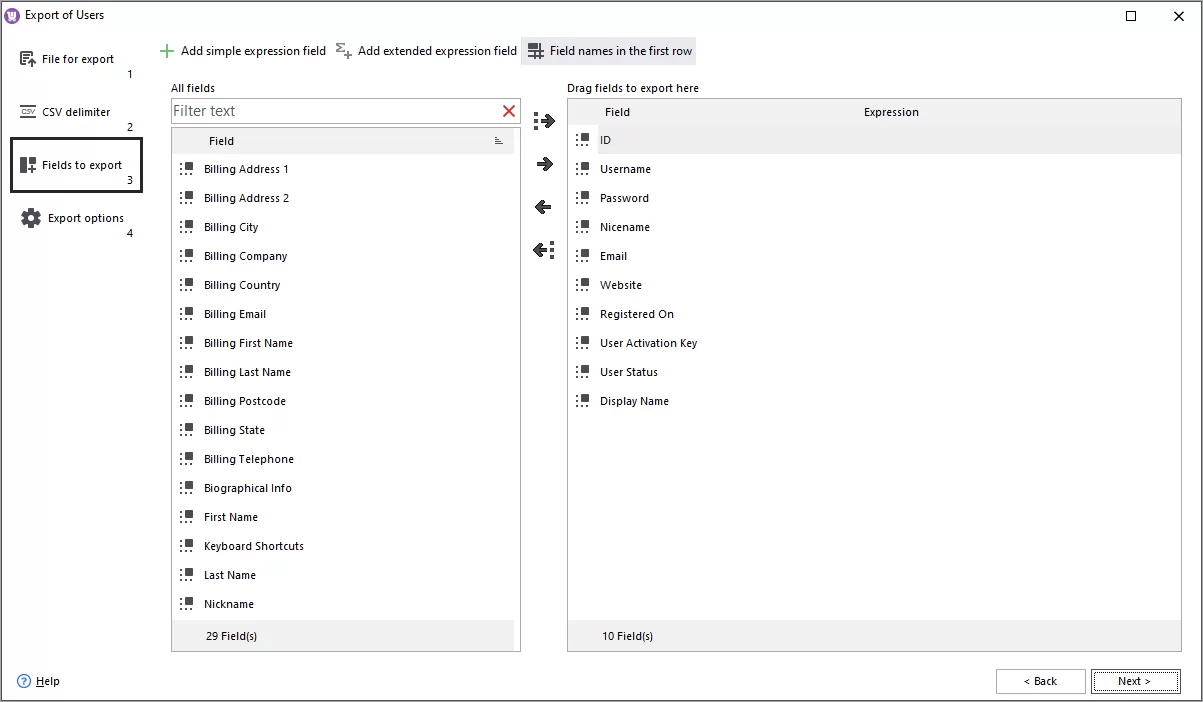Select 'Billing City' in the All fields list
The width and height of the screenshot is (1203, 702).
(231, 227)
